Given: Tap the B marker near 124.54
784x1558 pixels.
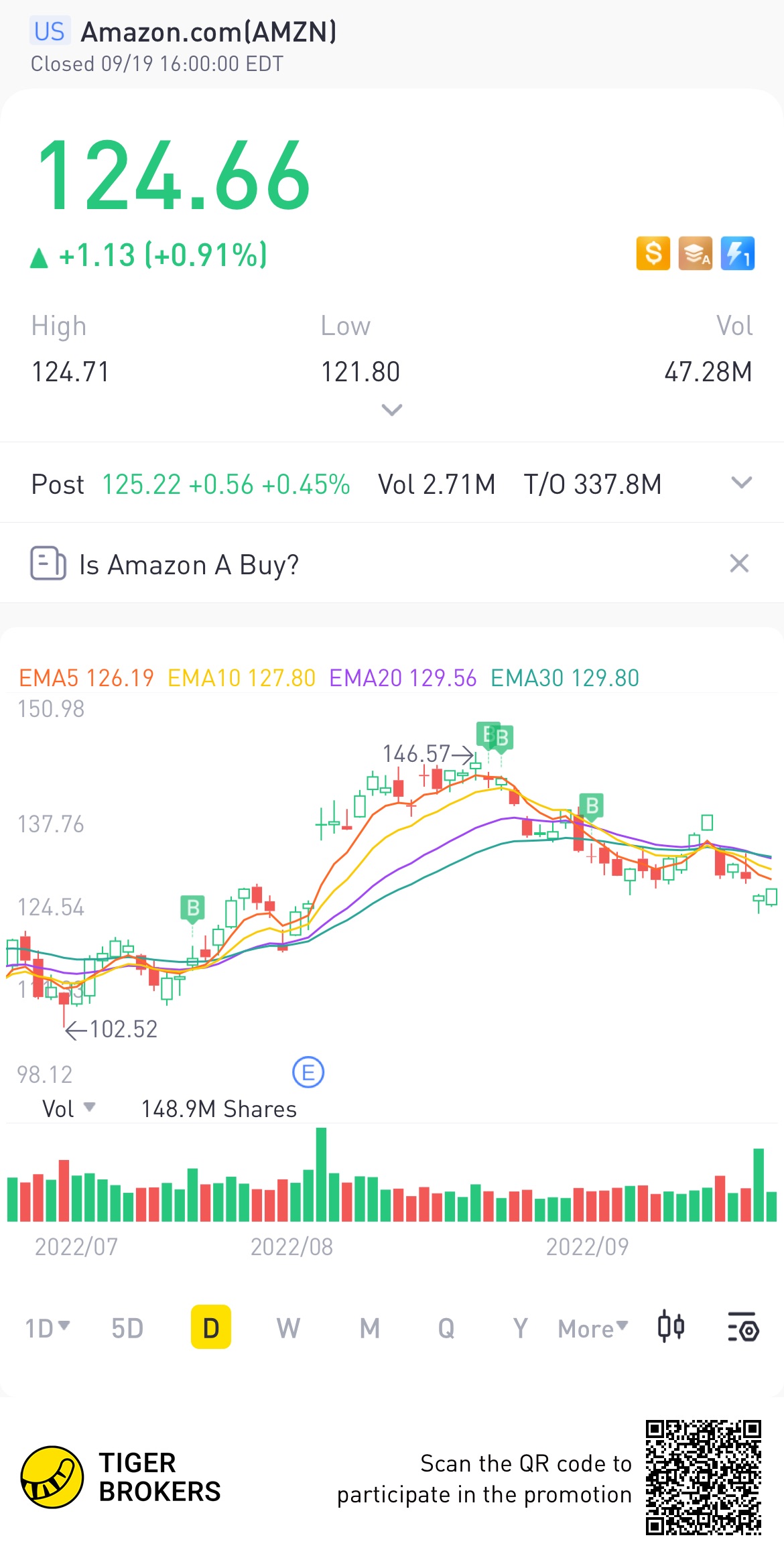Looking at the screenshot, I should 192,909.
